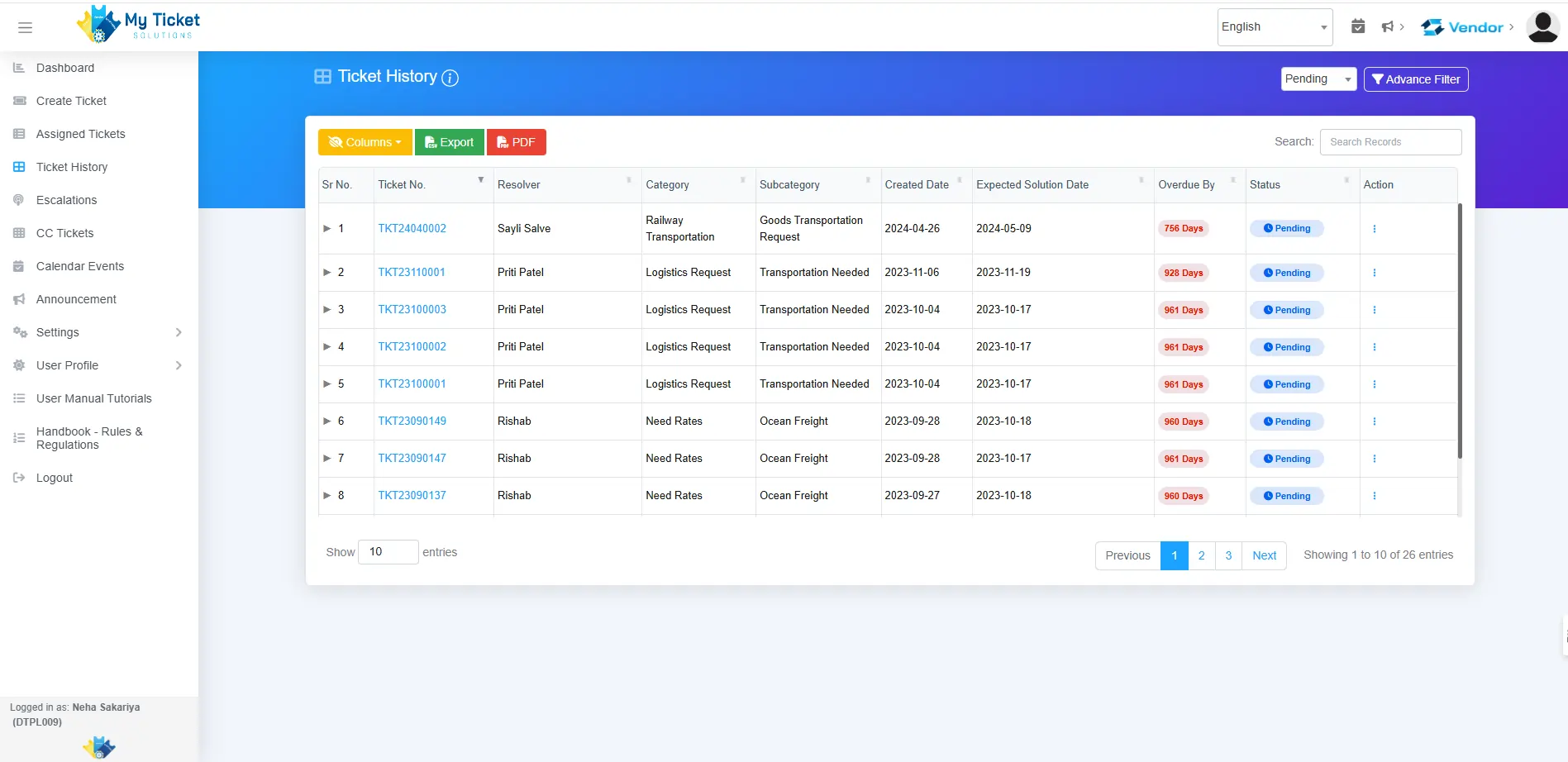Click Pending status badge for TKT24040002
1568x762 pixels.
1286,229
